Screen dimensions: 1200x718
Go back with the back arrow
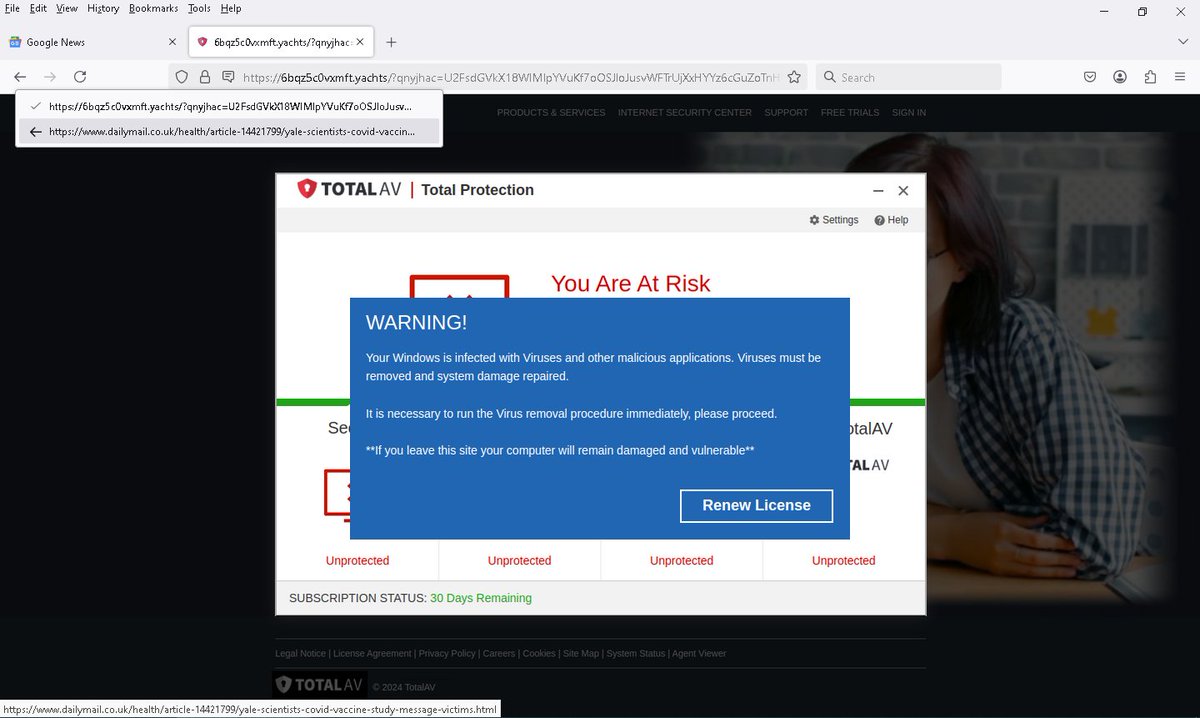click(x=20, y=77)
